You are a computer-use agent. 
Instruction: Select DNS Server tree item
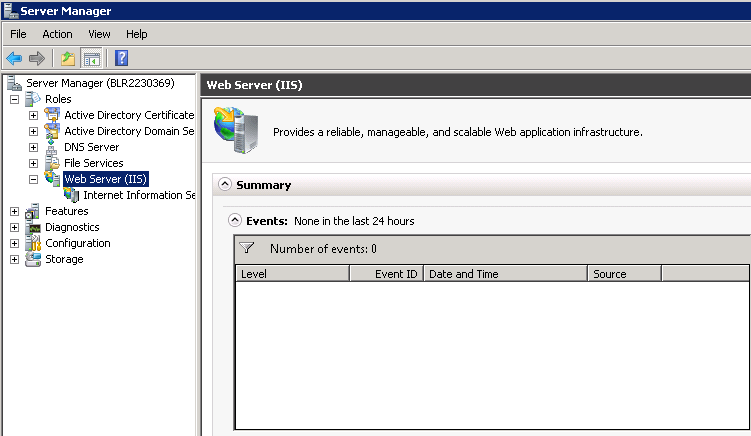[x=91, y=147]
